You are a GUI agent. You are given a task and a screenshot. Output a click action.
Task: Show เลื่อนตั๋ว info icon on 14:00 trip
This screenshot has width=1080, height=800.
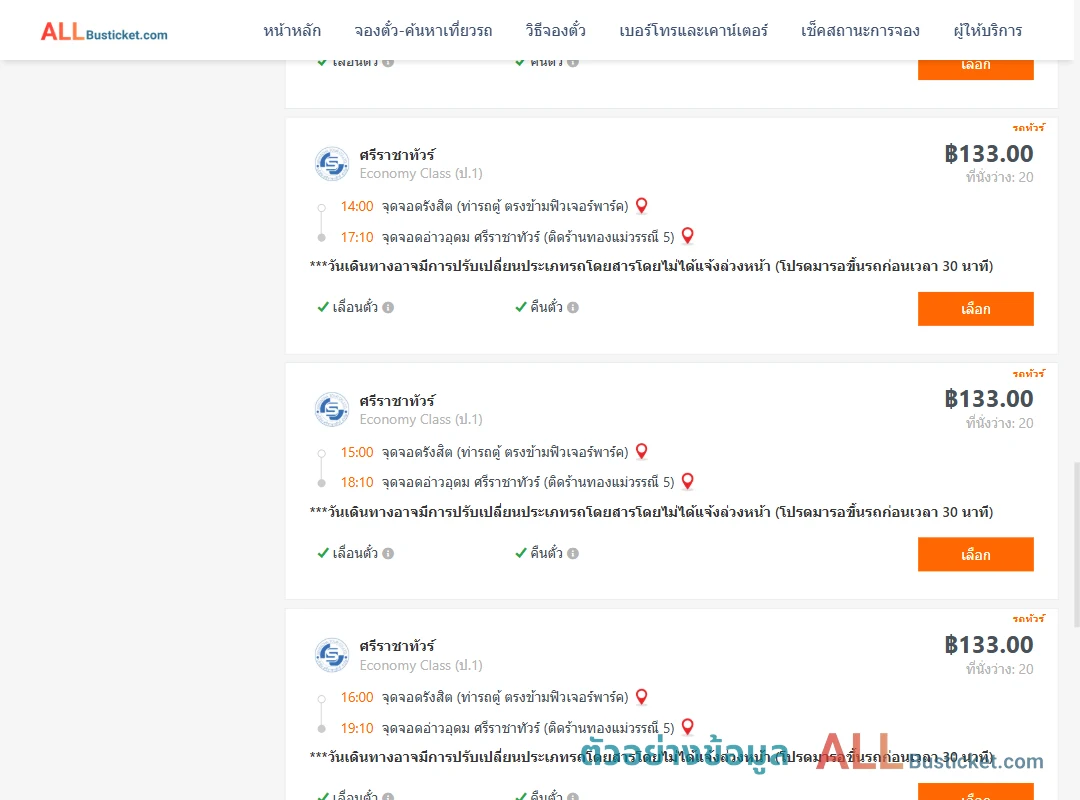(388, 308)
